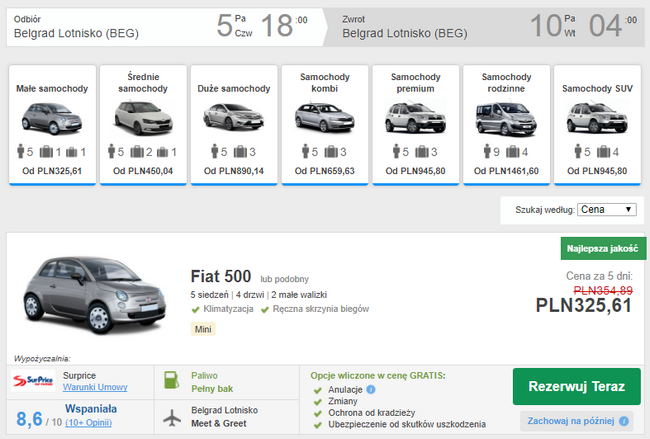
Task: Click the Rezerwuj Teraz button
Action: (576, 386)
